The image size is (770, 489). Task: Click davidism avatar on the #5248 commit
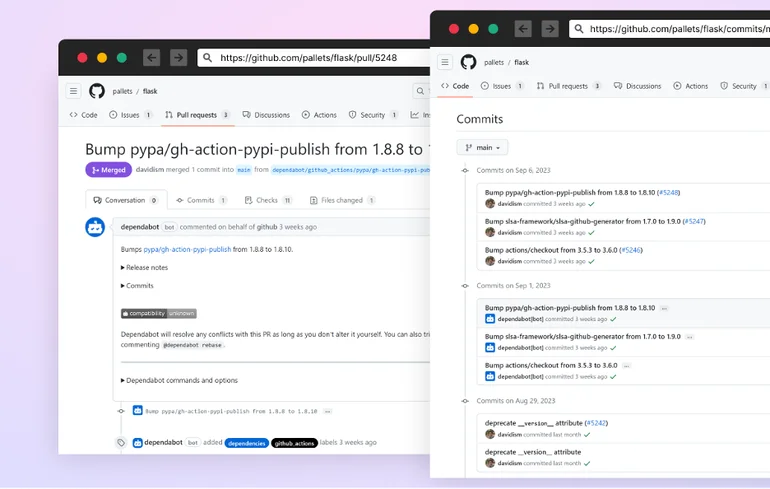coord(490,204)
